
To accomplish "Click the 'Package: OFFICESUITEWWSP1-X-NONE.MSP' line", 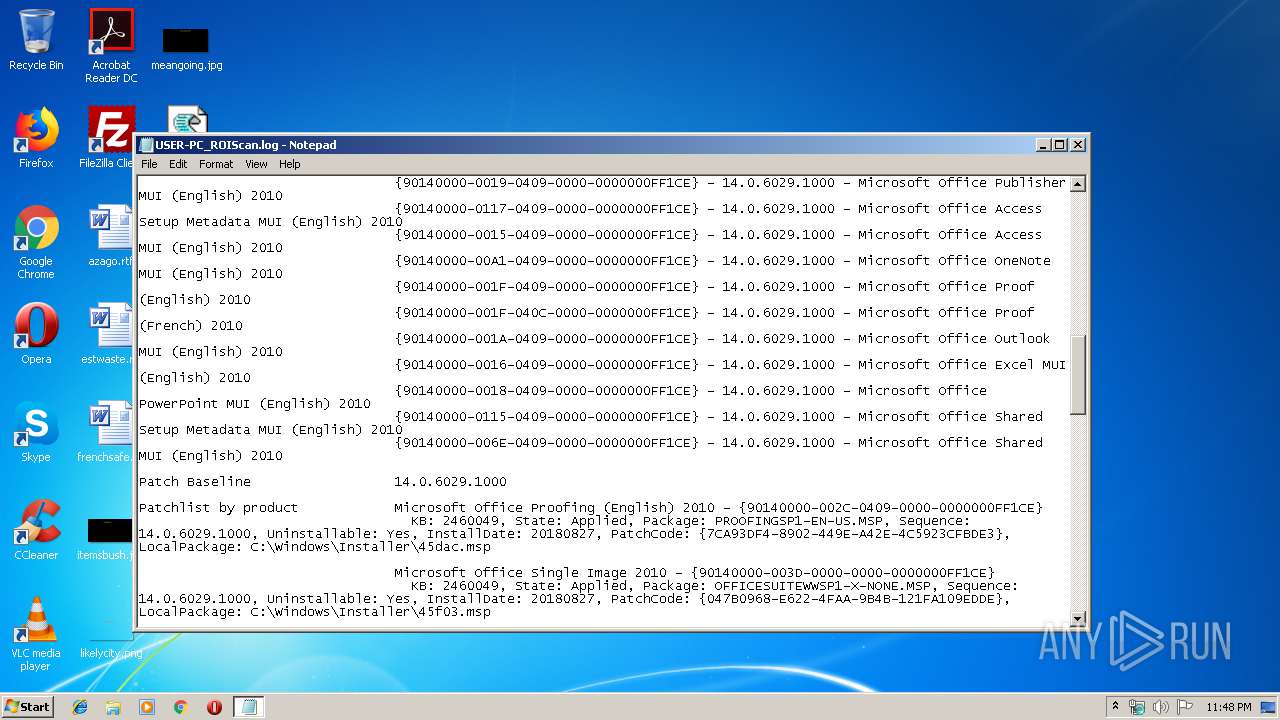I will coord(714,586).
